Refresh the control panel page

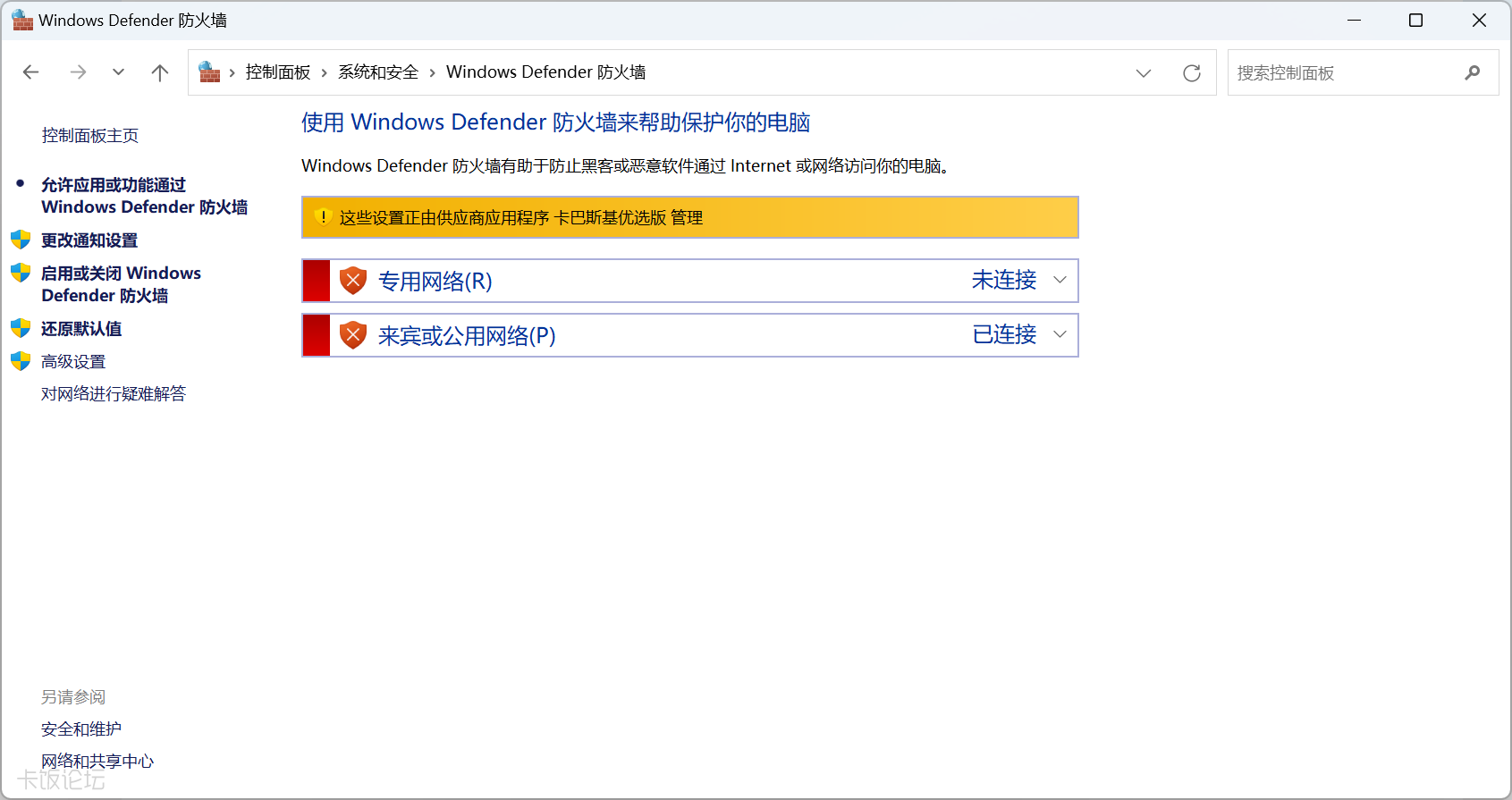coord(1192,73)
